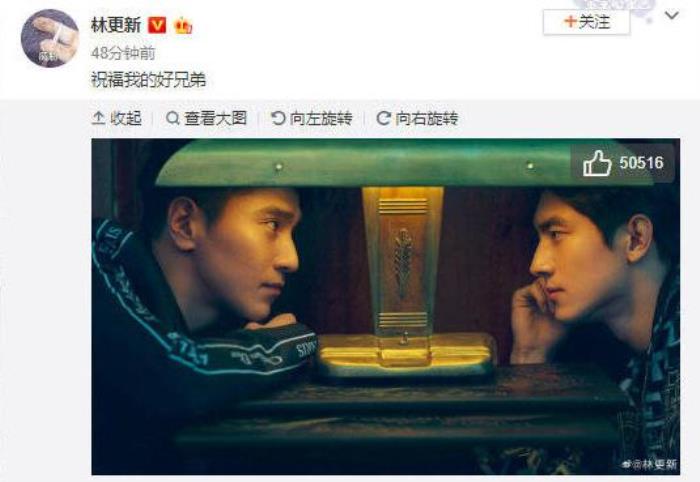This screenshot has height=482, width=700.
Task: Click the crown membership icon
Action: point(183,25)
